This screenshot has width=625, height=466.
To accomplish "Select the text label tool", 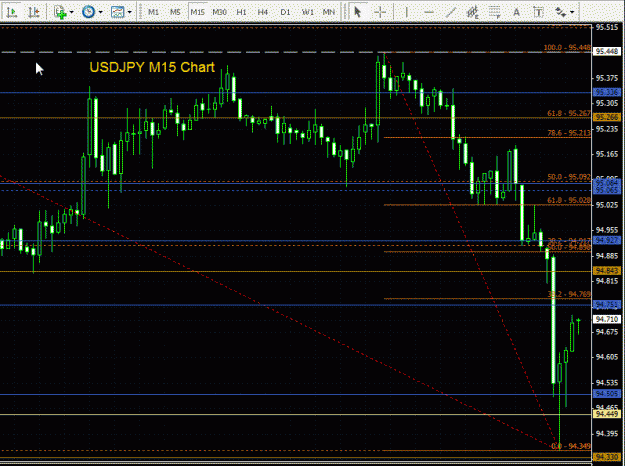I will tap(539, 12).
